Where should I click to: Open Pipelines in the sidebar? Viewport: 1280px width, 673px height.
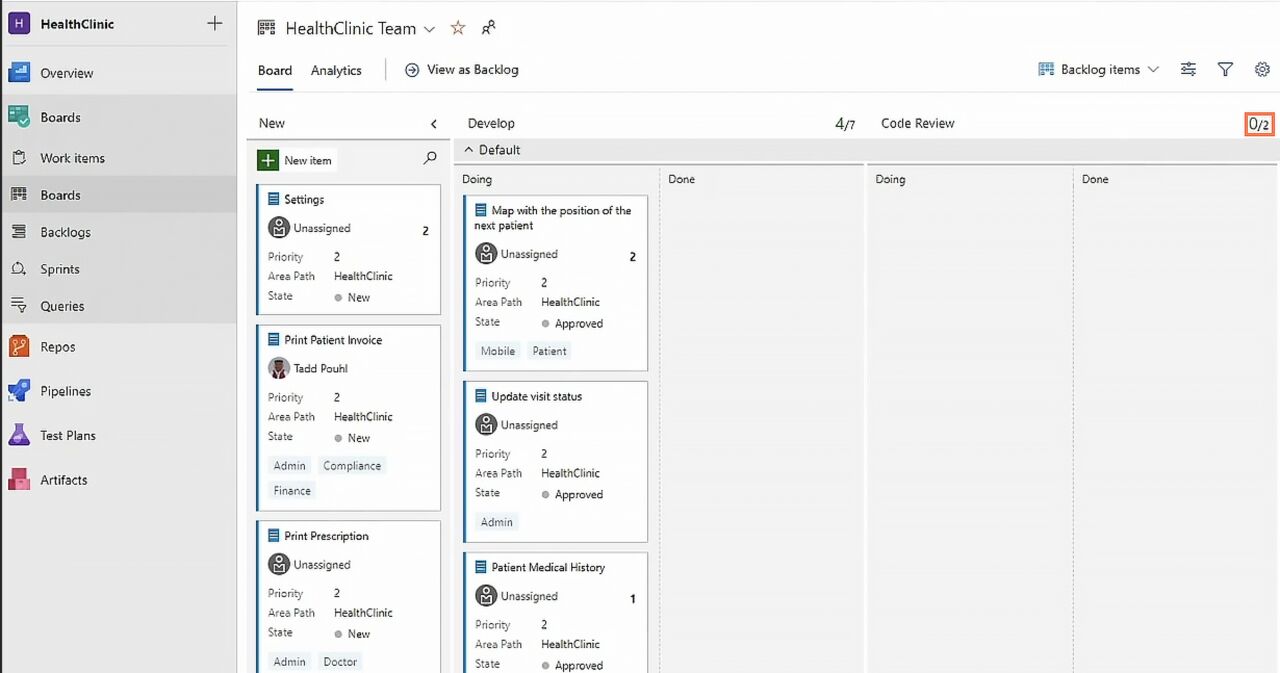65,391
